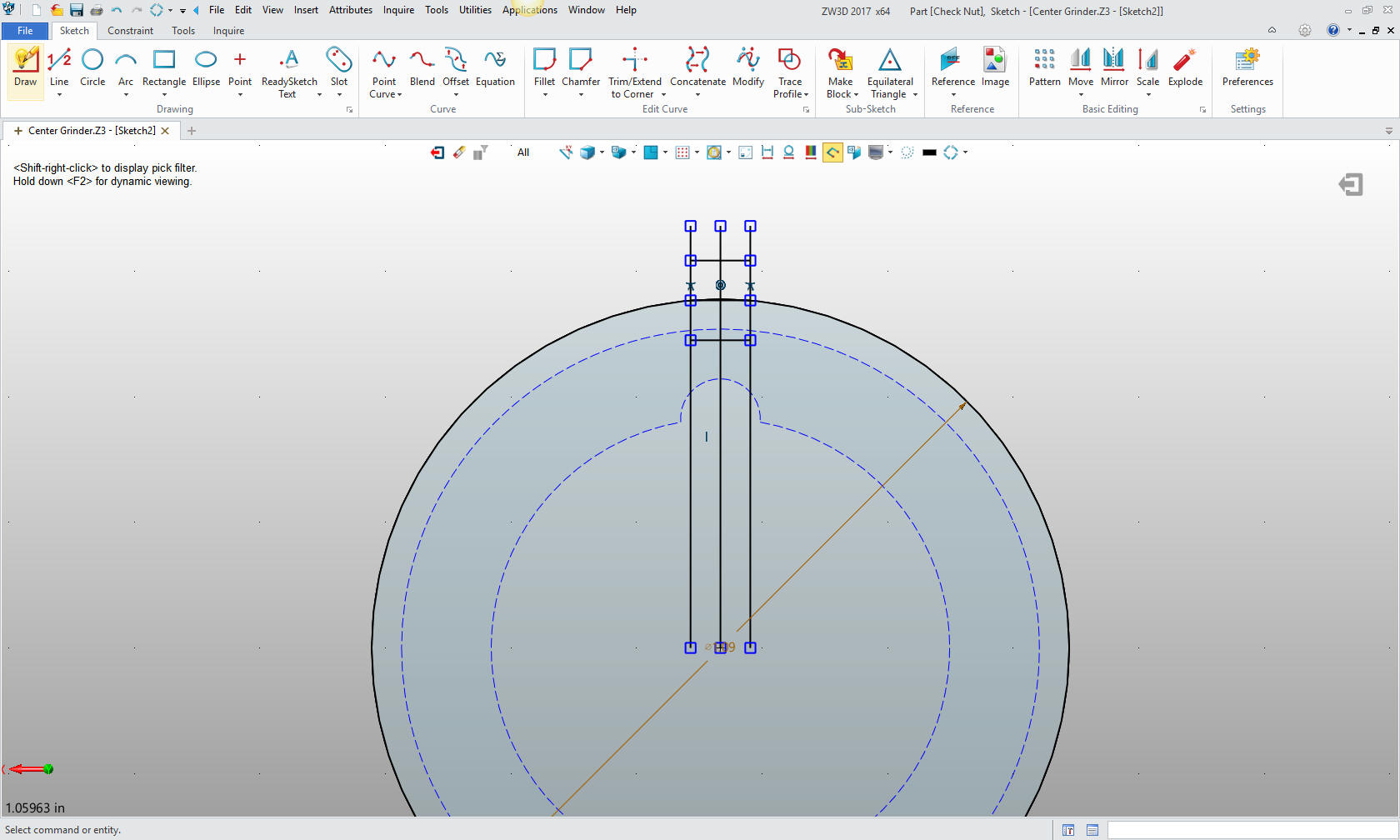Expand the Rectangle tool dropdown arrow
Screen dimensions: 1400x840
pos(164,95)
